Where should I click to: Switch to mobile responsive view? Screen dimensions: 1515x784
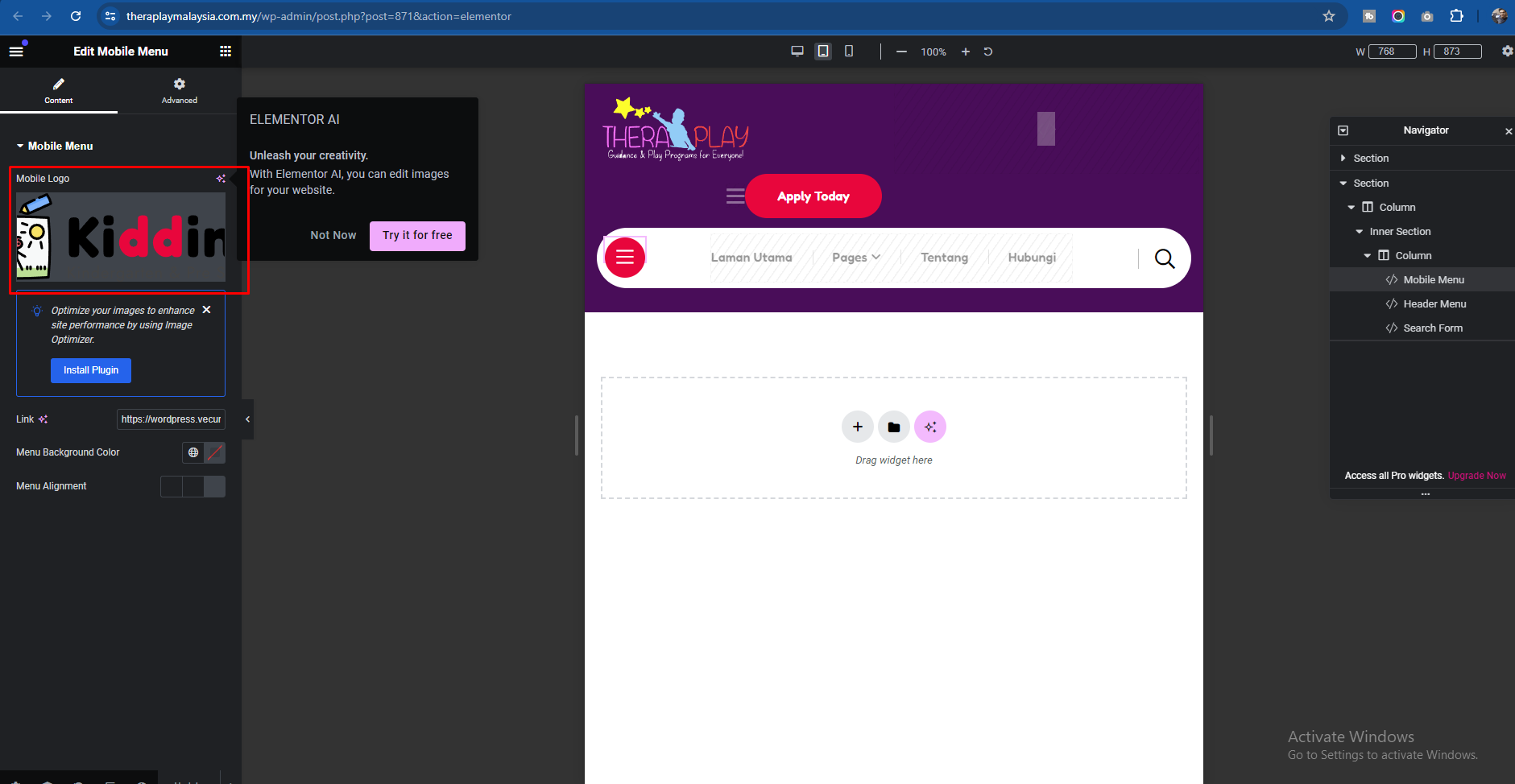tap(849, 52)
